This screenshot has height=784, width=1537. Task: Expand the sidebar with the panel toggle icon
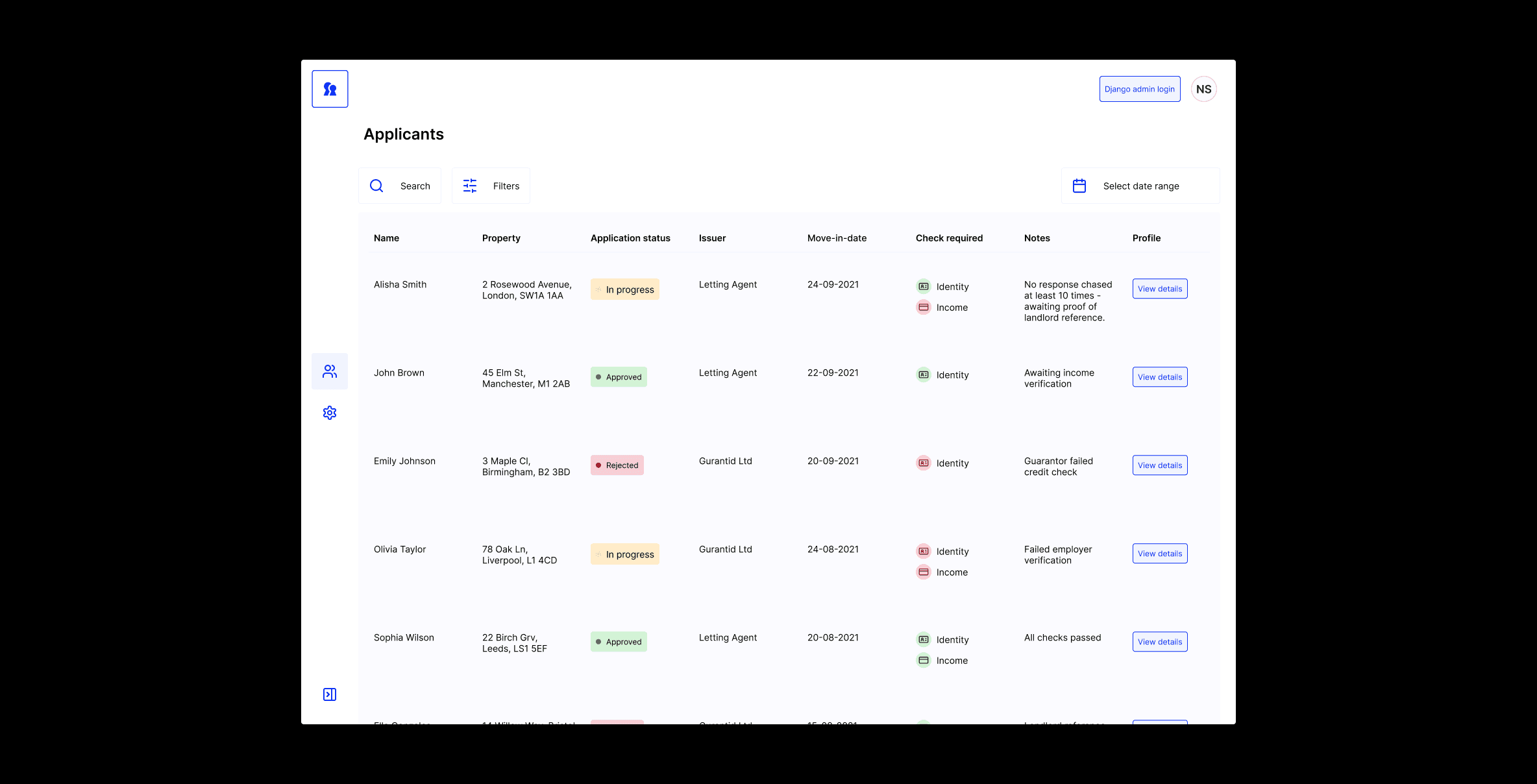coord(330,694)
